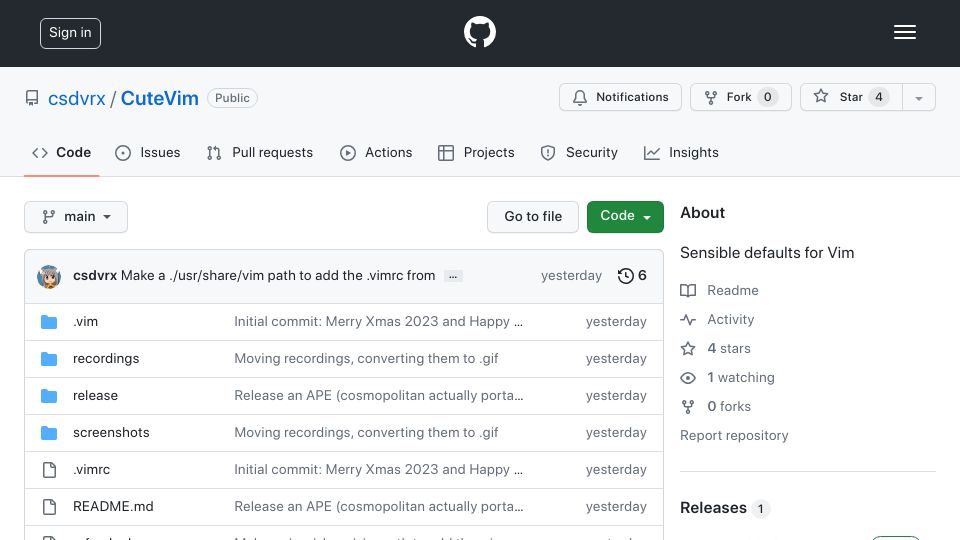The height and width of the screenshot is (540, 960).
Task: Open .vim row's Initial commit message
Action: pyautogui.click(x=378, y=321)
